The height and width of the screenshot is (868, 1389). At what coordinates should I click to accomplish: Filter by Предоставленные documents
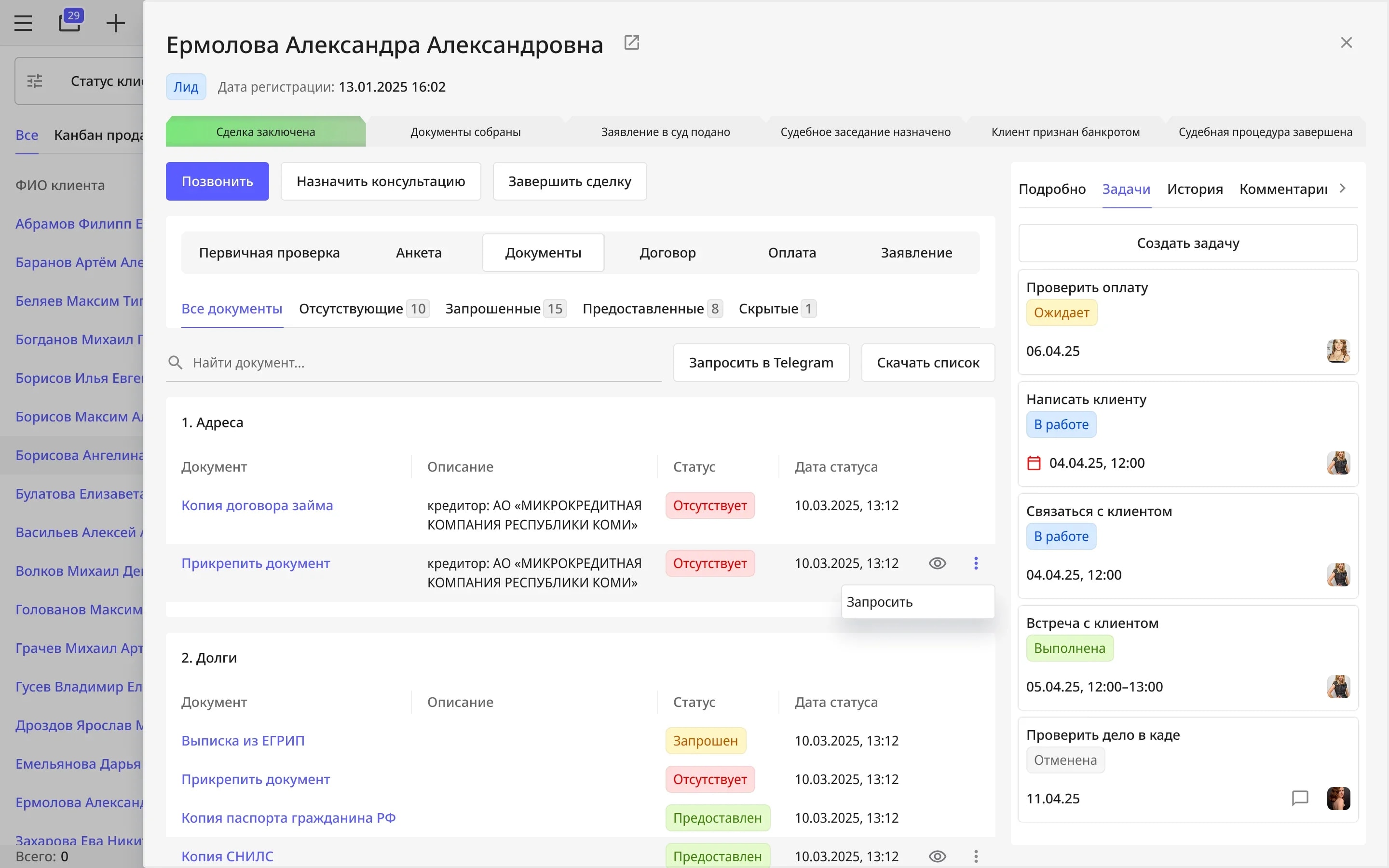pyautogui.click(x=653, y=309)
